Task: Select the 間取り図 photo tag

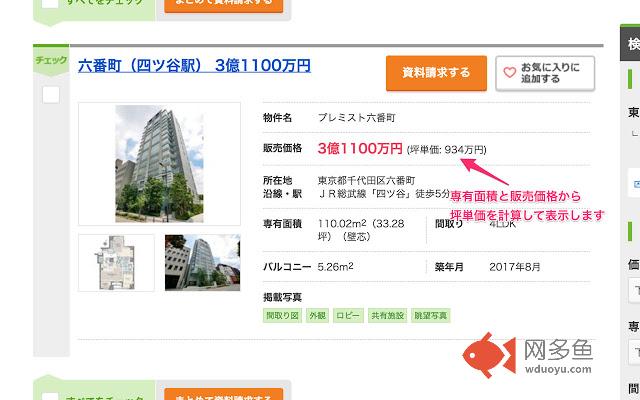Action: pyautogui.click(x=282, y=316)
